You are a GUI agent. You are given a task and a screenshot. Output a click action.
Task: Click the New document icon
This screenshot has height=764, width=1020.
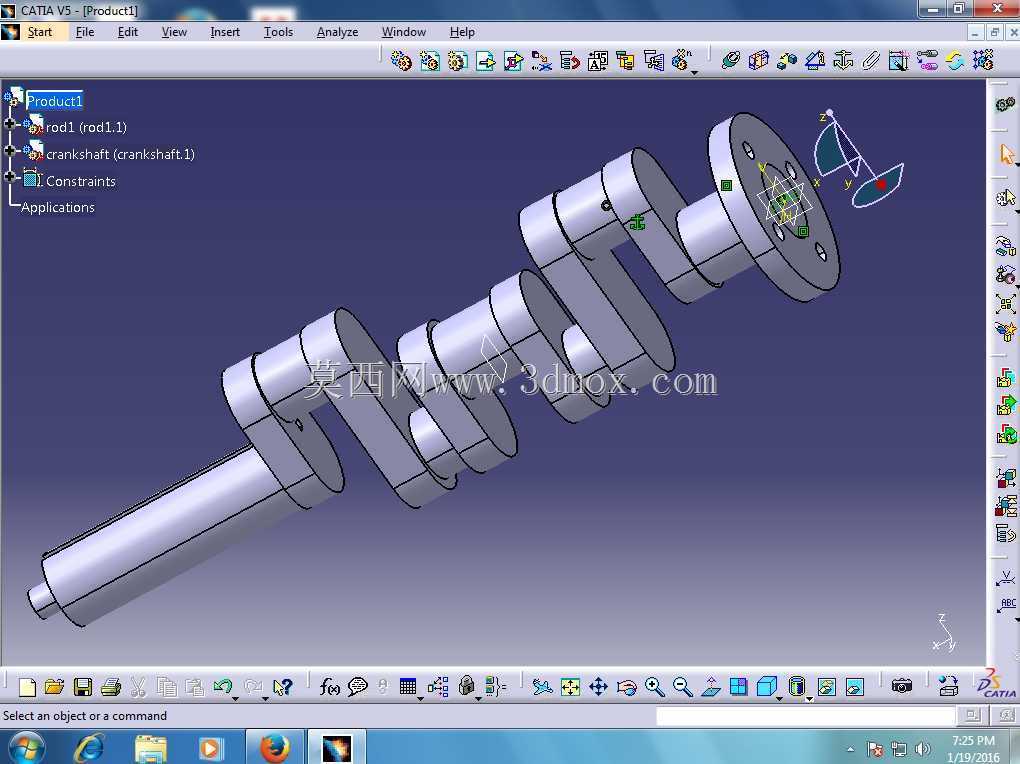click(x=27, y=687)
